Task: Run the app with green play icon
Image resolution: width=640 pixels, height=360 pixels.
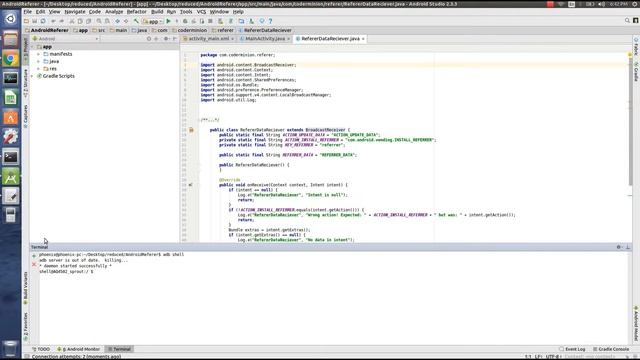Action: pyautogui.click(x=169, y=21)
